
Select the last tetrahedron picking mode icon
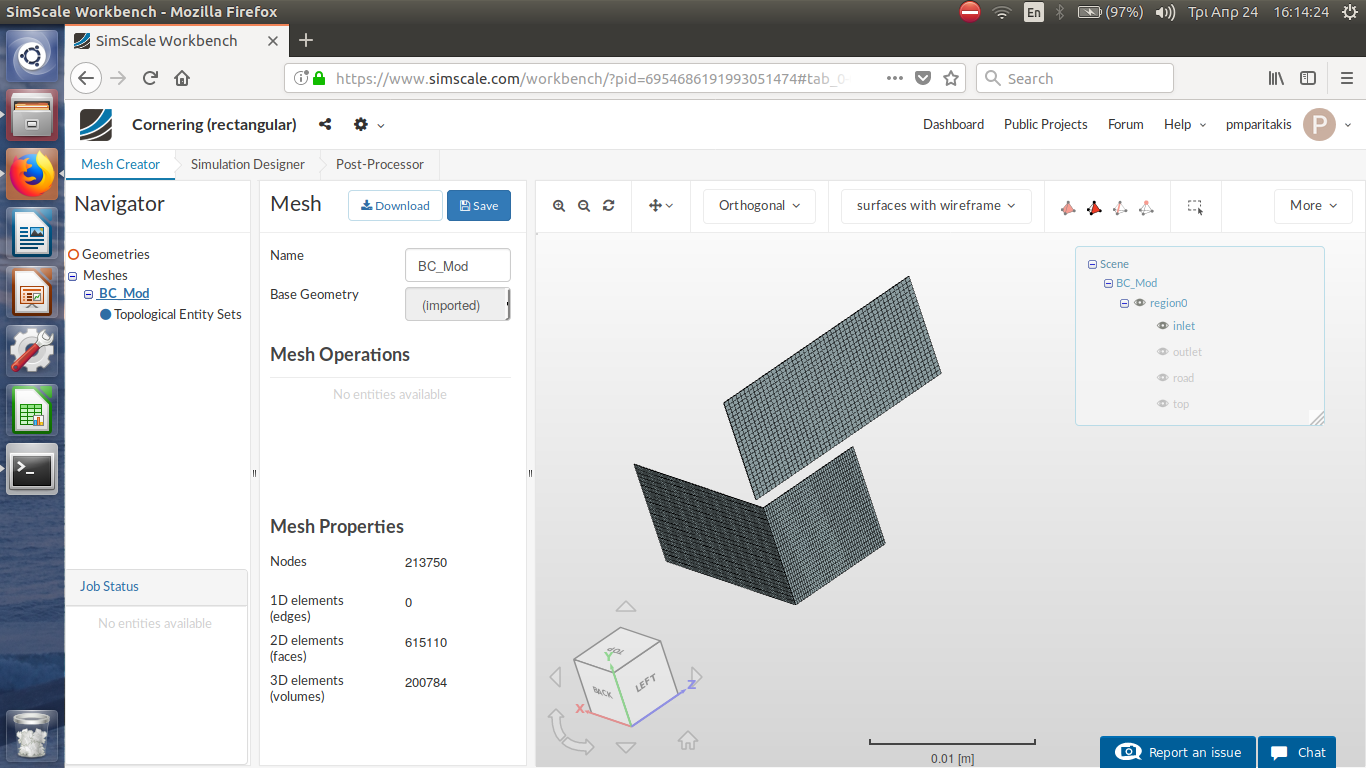pos(1146,207)
